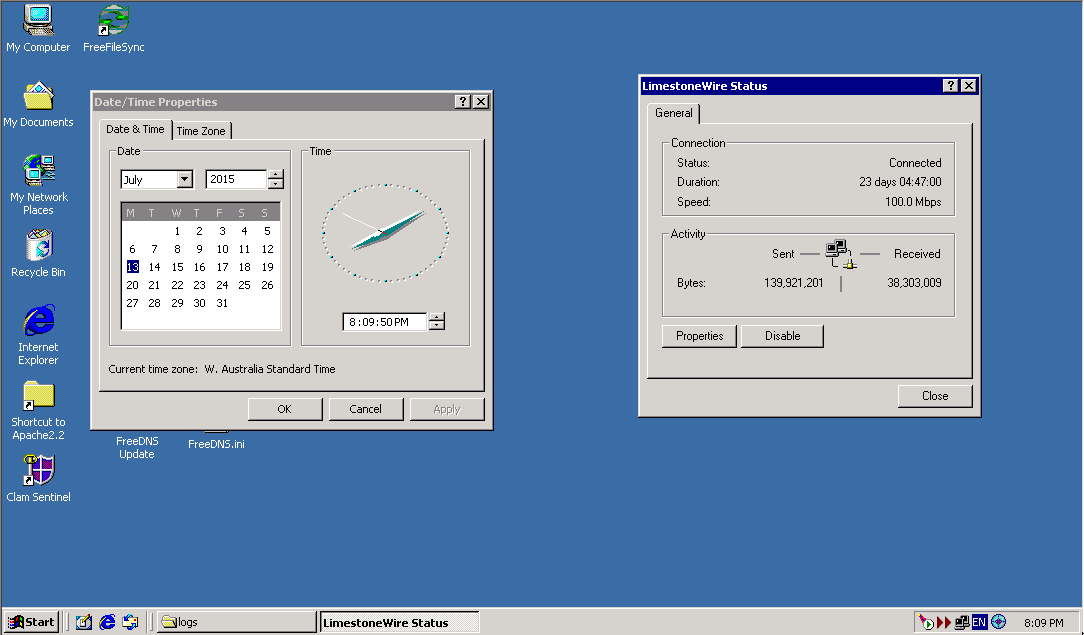Image resolution: width=1084 pixels, height=635 pixels.
Task: Click the round blue compass tray icon
Action: (x=998, y=622)
